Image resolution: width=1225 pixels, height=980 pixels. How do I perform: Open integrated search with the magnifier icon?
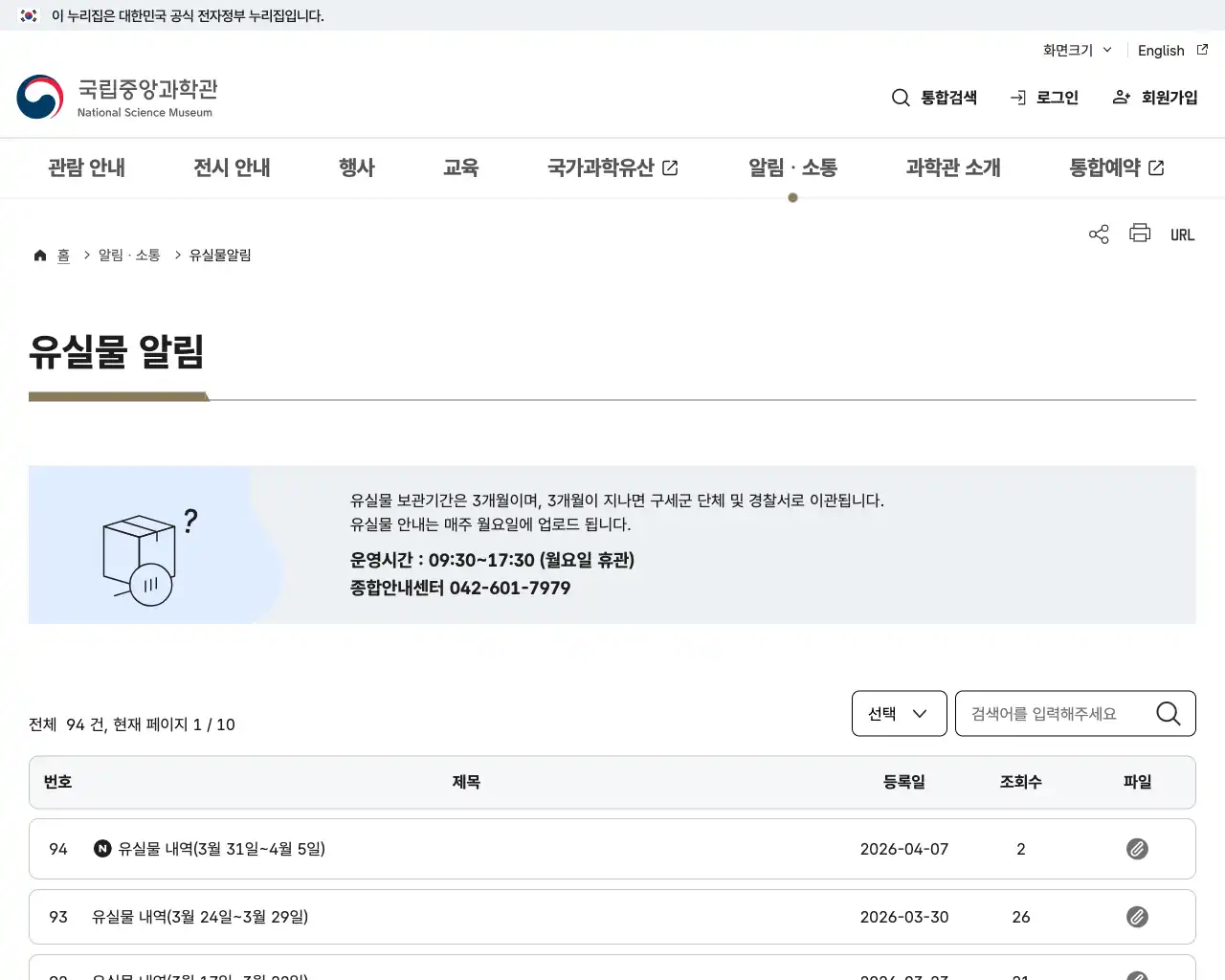(x=900, y=97)
